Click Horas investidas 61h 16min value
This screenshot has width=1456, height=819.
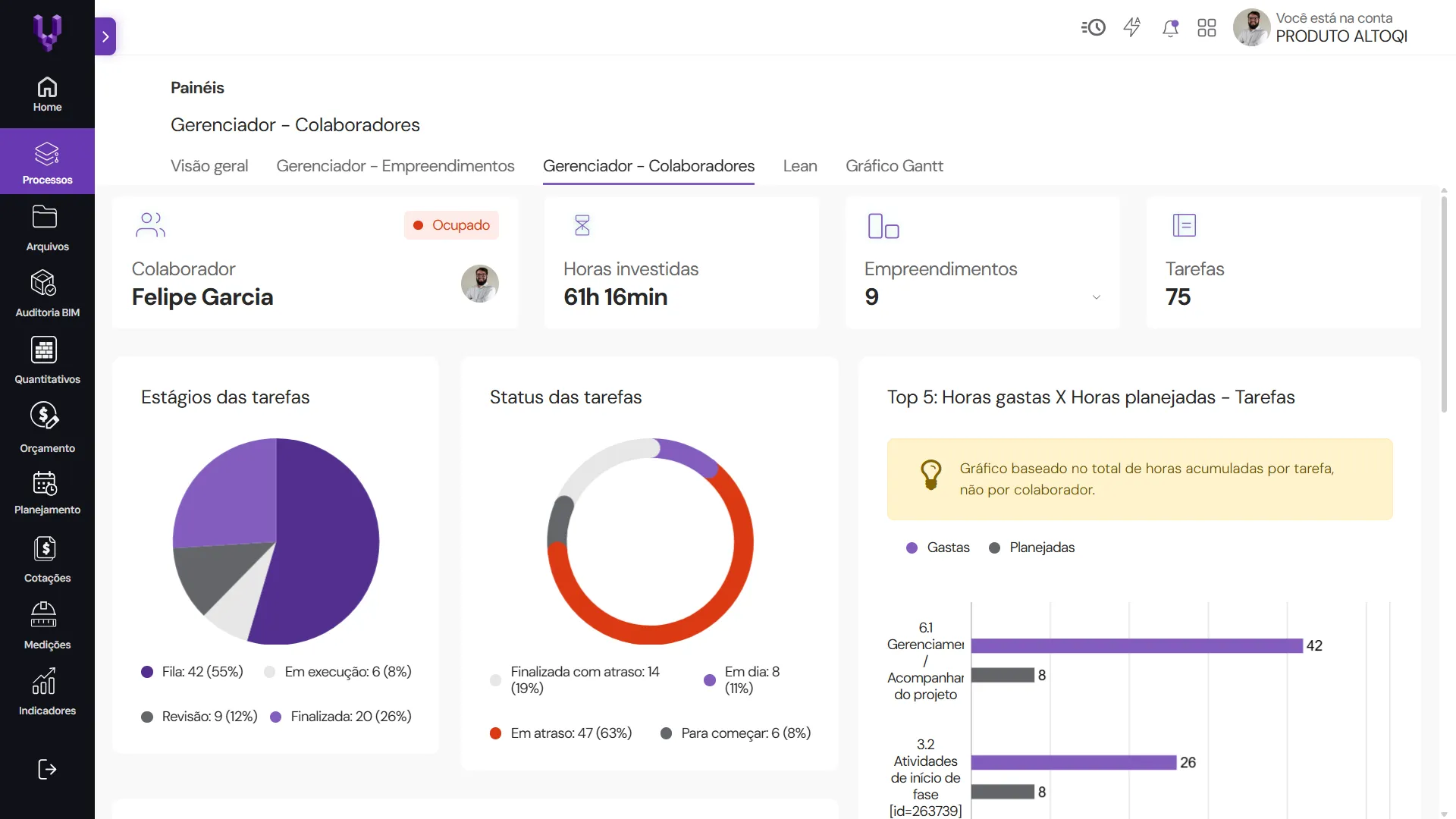click(x=616, y=297)
